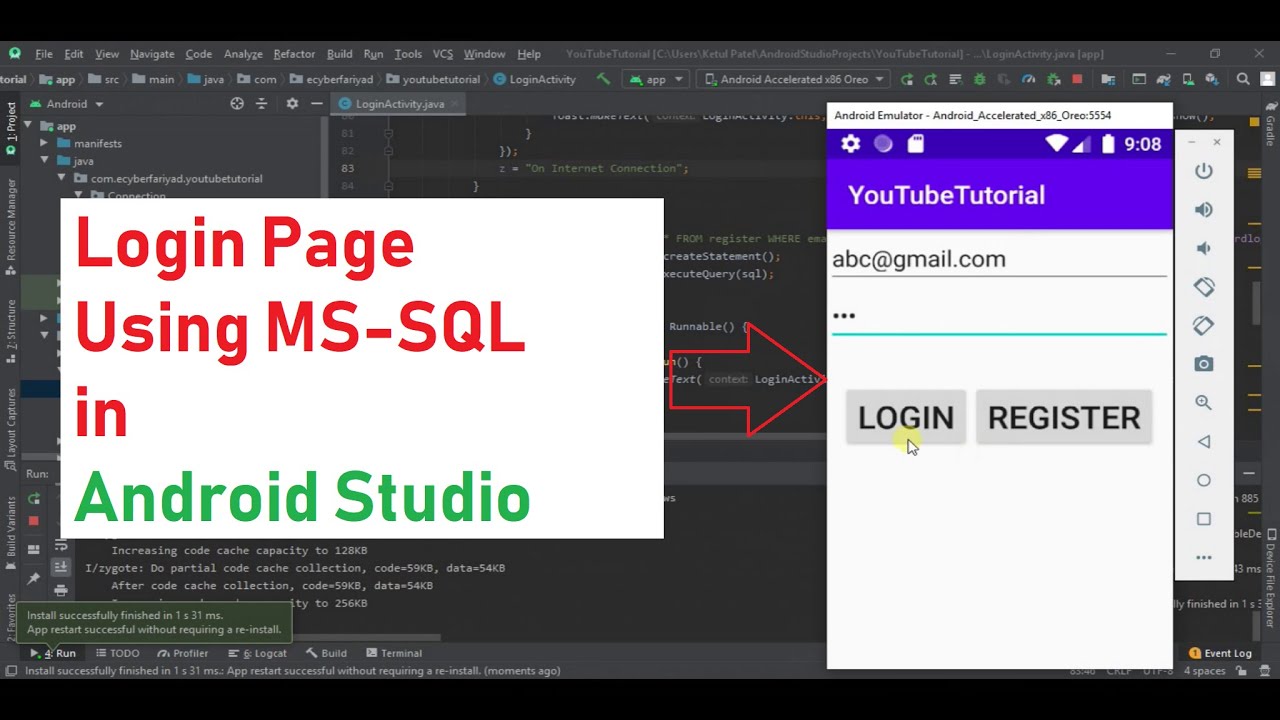Screen dimensions: 1280x720
Task: Click the emulator power button
Action: (1204, 171)
